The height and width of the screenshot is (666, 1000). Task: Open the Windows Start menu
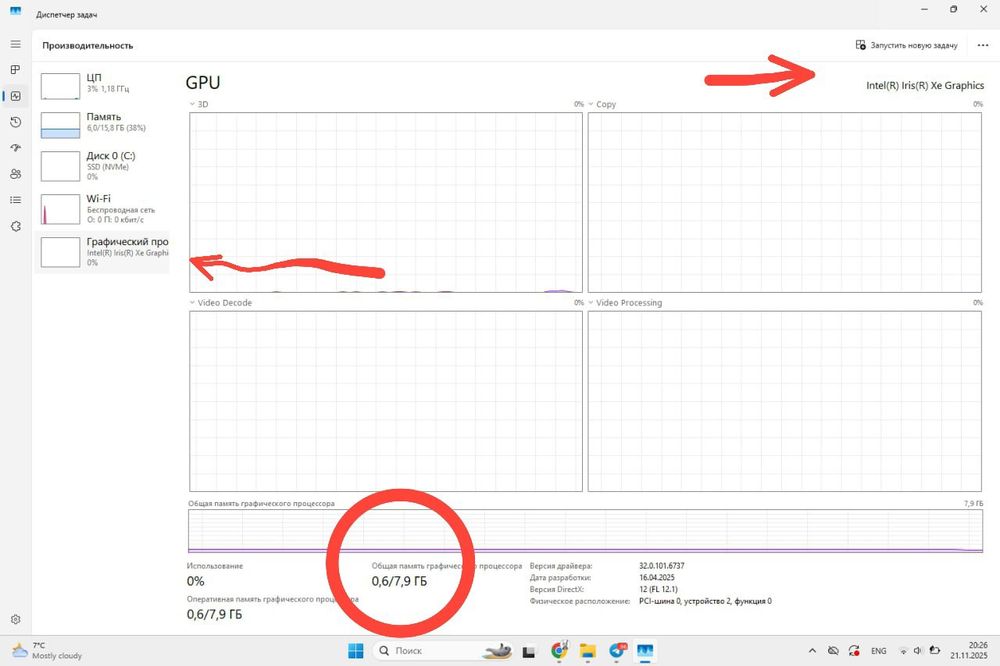click(356, 651)
